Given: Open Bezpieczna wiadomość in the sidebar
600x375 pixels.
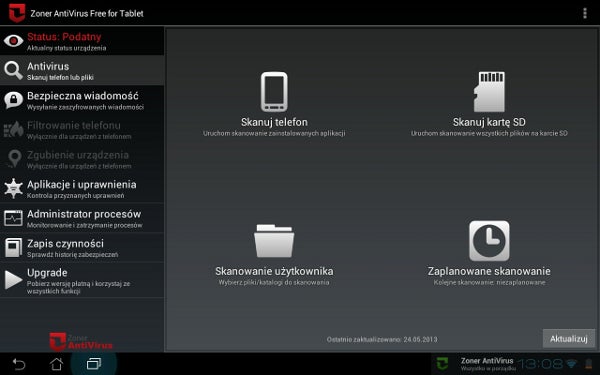Looking at the screenshot, I should (x=82, y=100).
